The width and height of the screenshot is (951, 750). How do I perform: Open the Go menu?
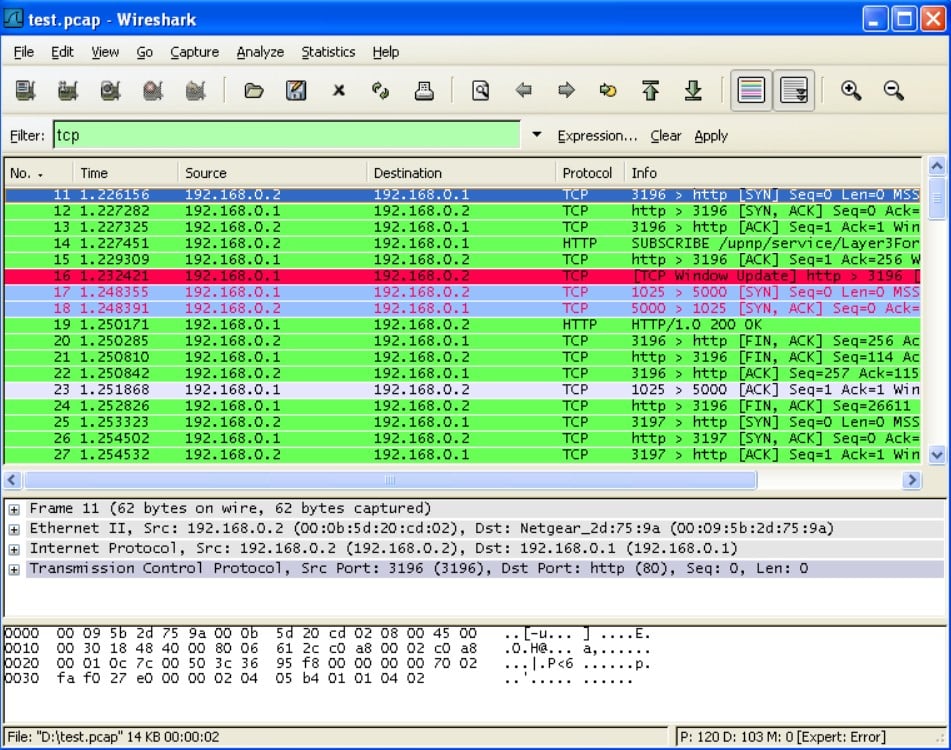point(144,52)
